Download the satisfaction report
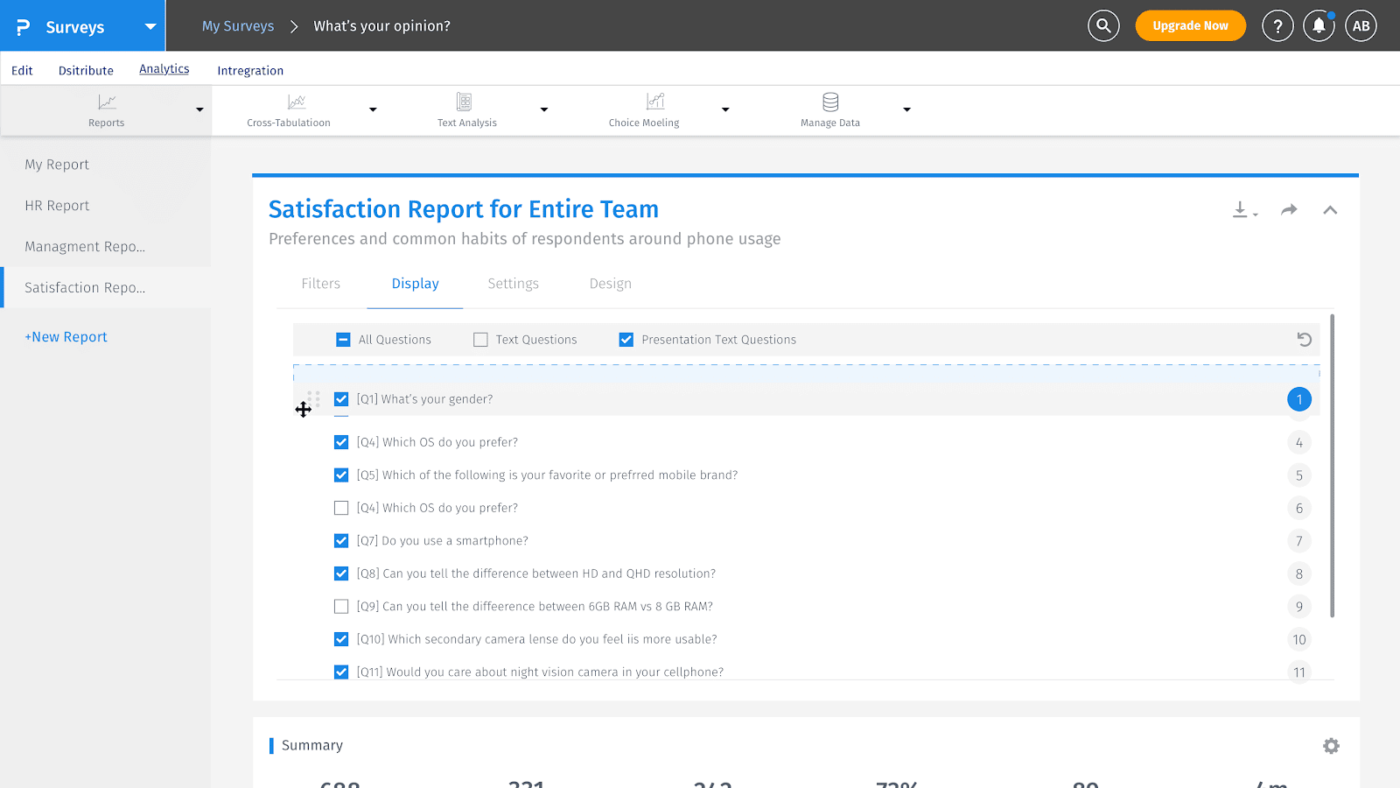 click(1241, 209)
